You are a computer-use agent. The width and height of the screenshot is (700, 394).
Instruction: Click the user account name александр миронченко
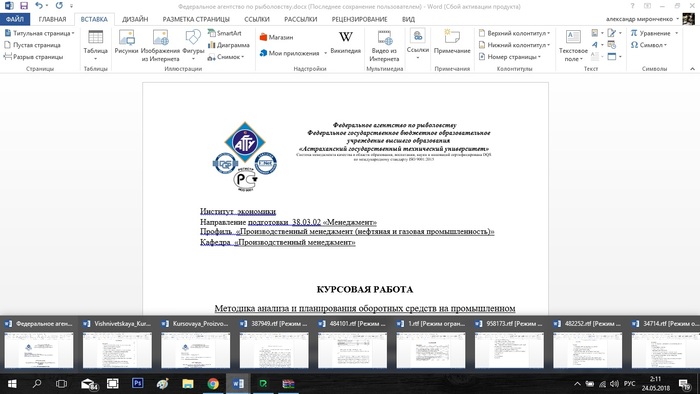(x=639, y=19)
